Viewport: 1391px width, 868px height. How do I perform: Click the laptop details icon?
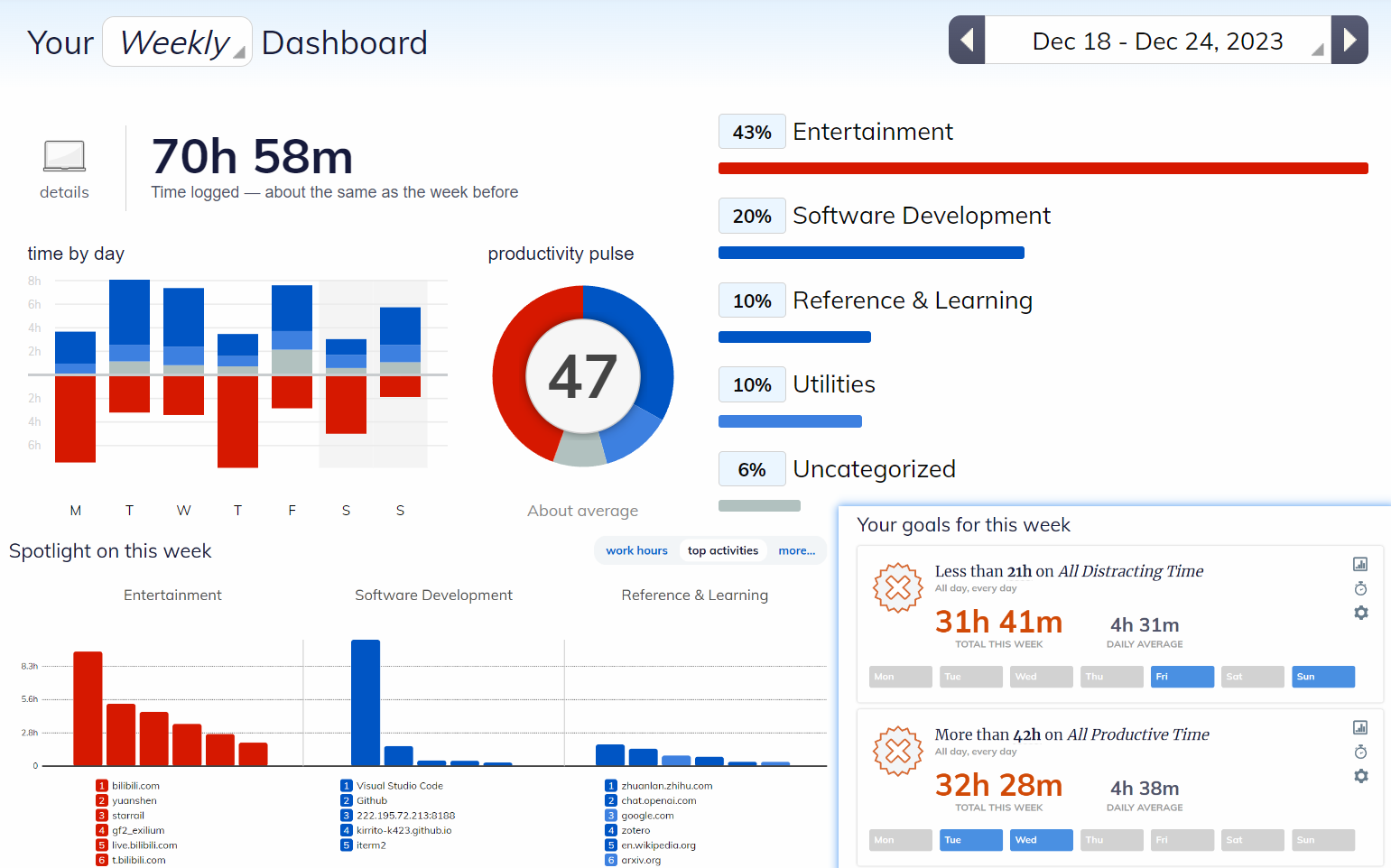(64, 157)
